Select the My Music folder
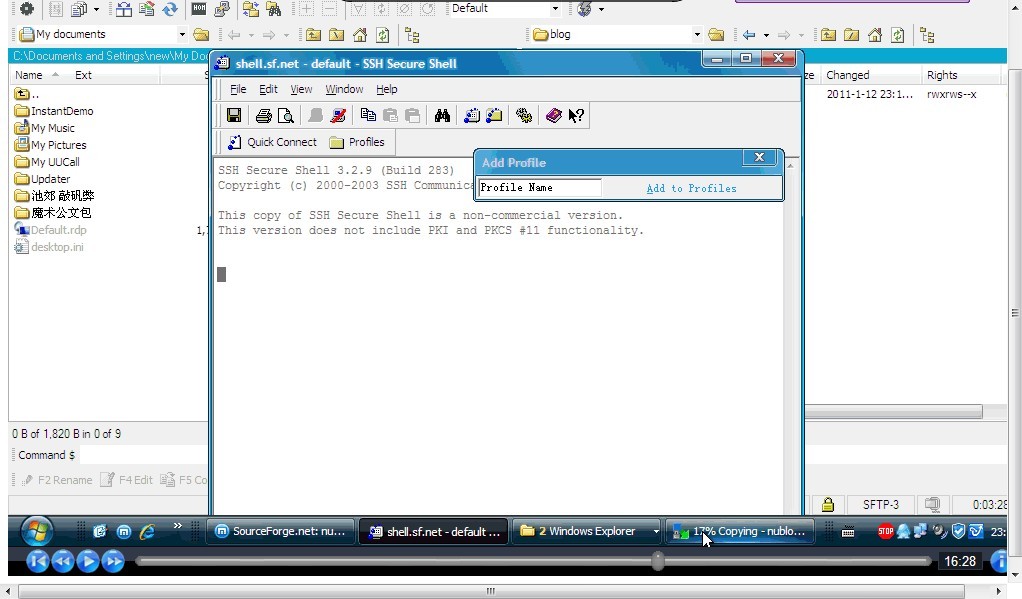Image resolution: width=1022 pixels, height=599 pixels. coord(44,128)
